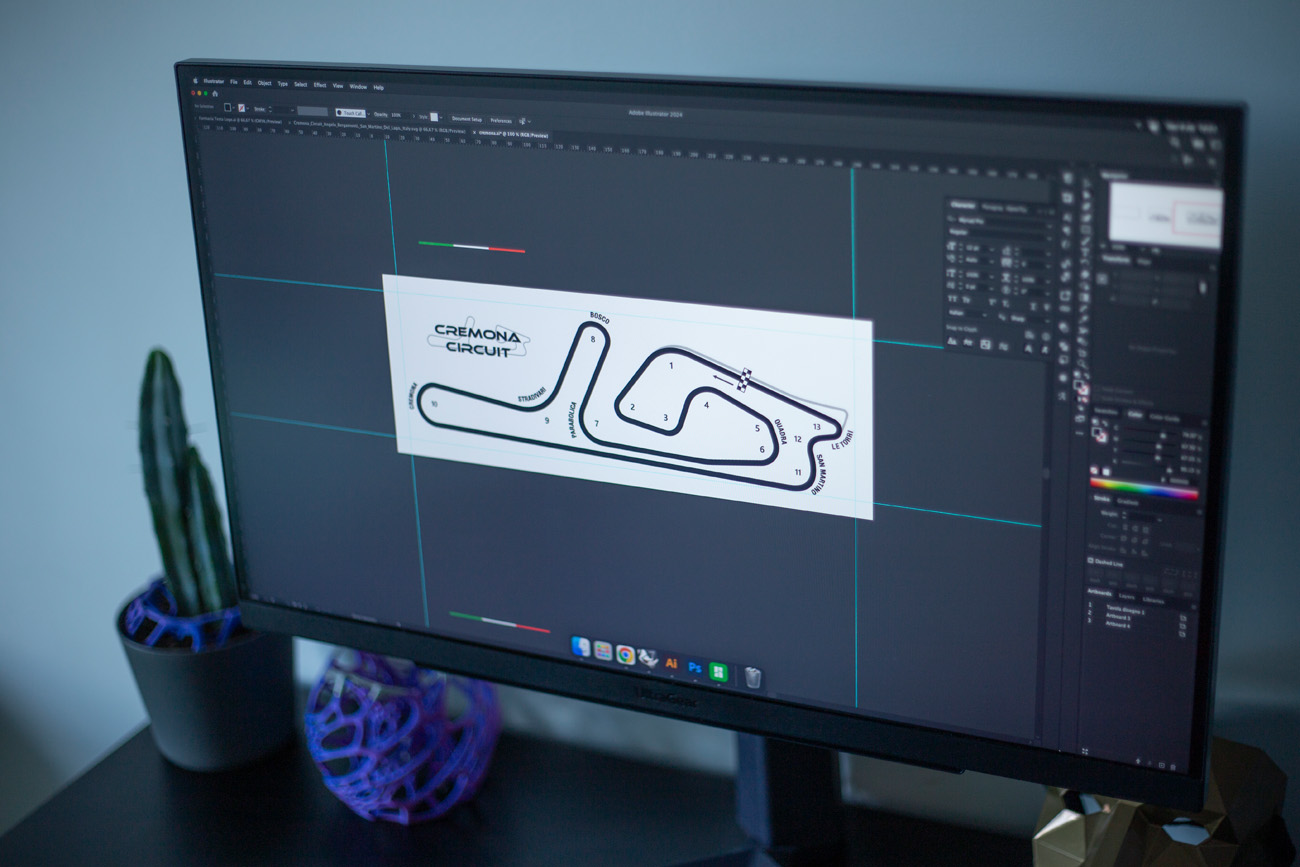Viewport: 1300px width, 867px height.
Task: Pick a color from the spectrum bar
Action: [1144, 489]
